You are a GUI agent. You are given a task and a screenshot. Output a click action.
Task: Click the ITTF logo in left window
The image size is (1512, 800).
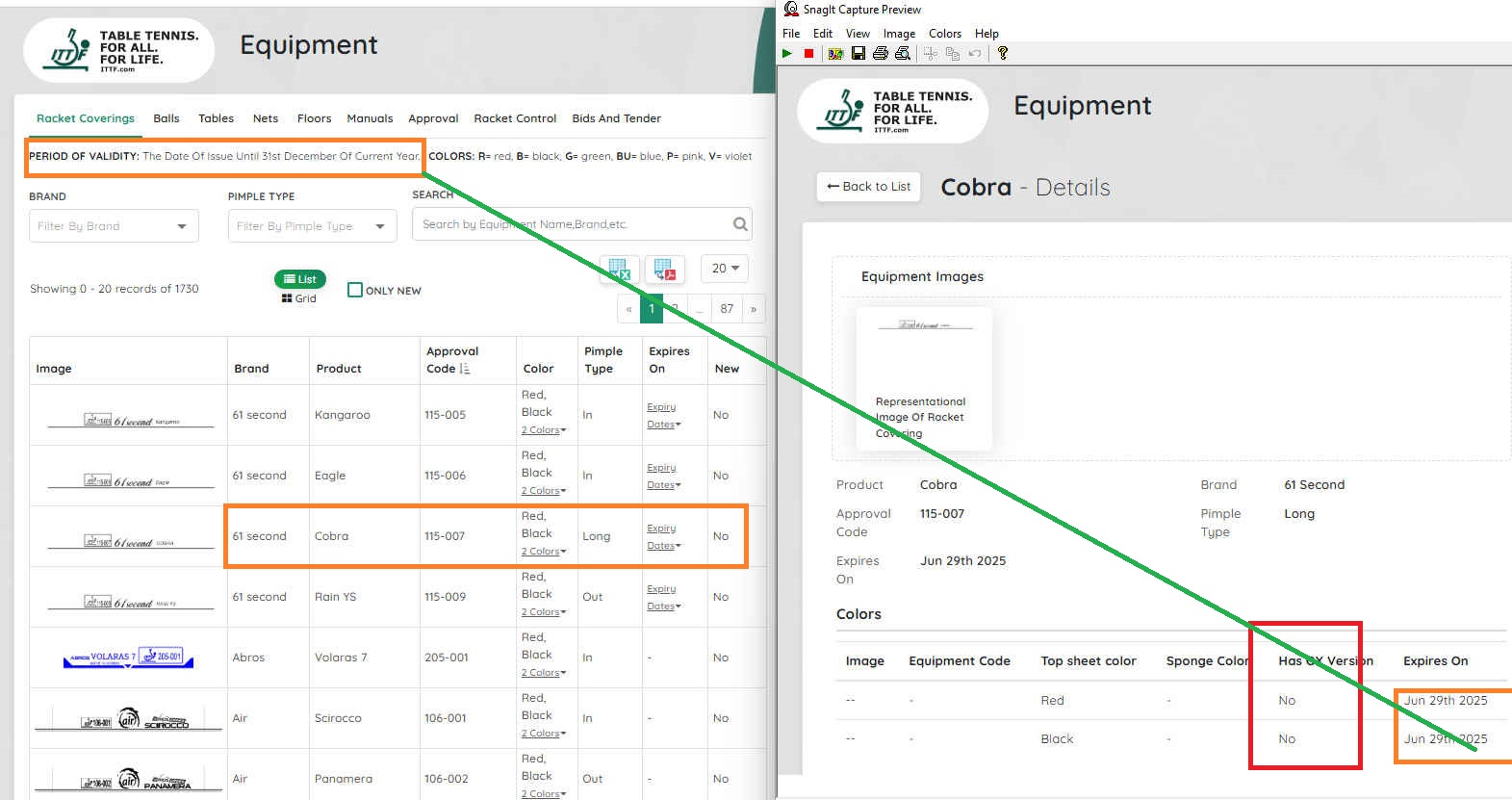click(118, 51)
